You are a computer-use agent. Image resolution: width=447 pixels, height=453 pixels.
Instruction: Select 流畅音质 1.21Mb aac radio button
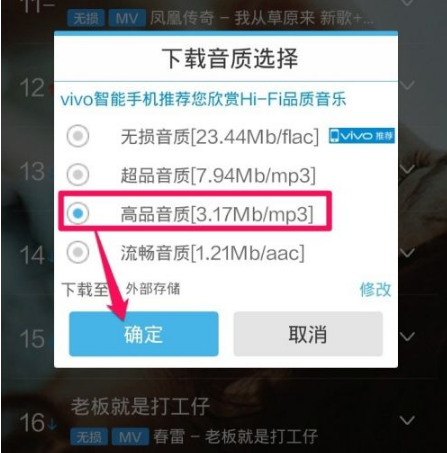pos(78,252)
